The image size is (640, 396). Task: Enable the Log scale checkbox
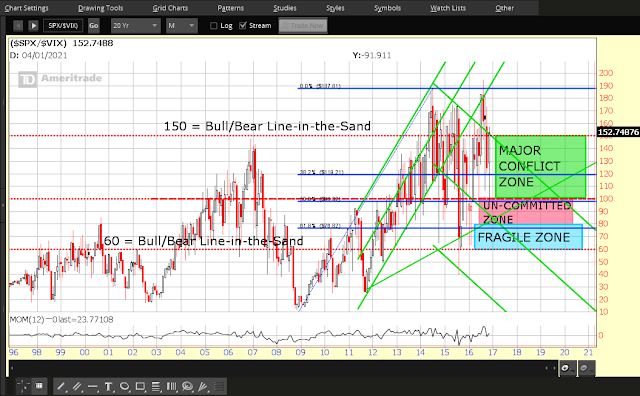213,26
